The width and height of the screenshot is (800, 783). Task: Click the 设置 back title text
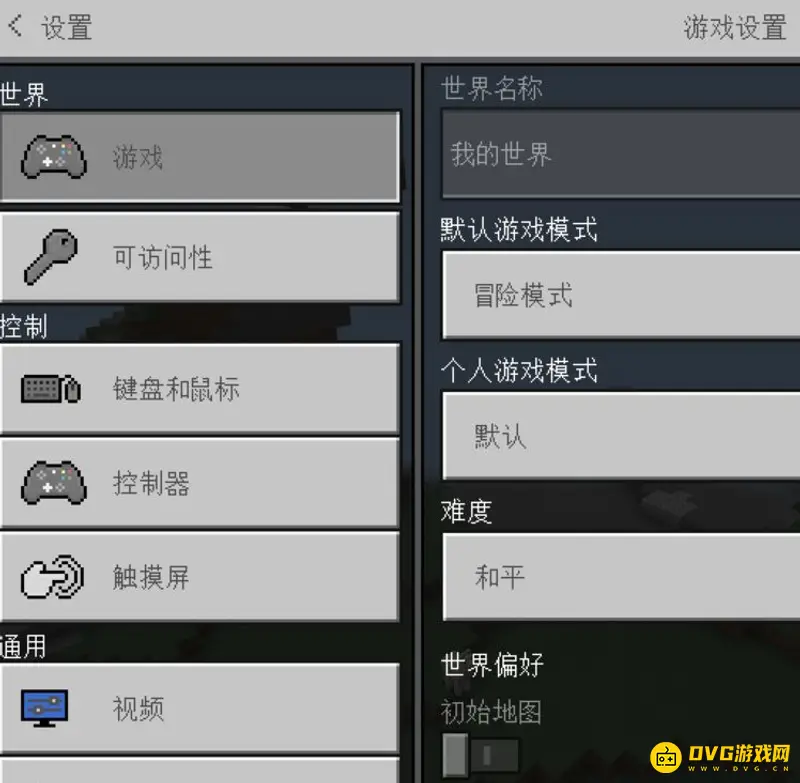pos(67,27)
